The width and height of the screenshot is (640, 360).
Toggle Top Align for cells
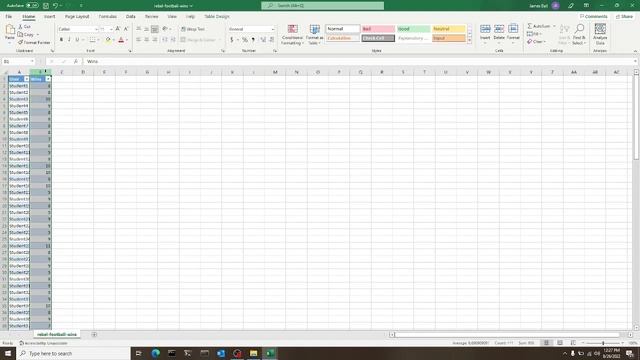pyautogui.click(x=139, y=29)
